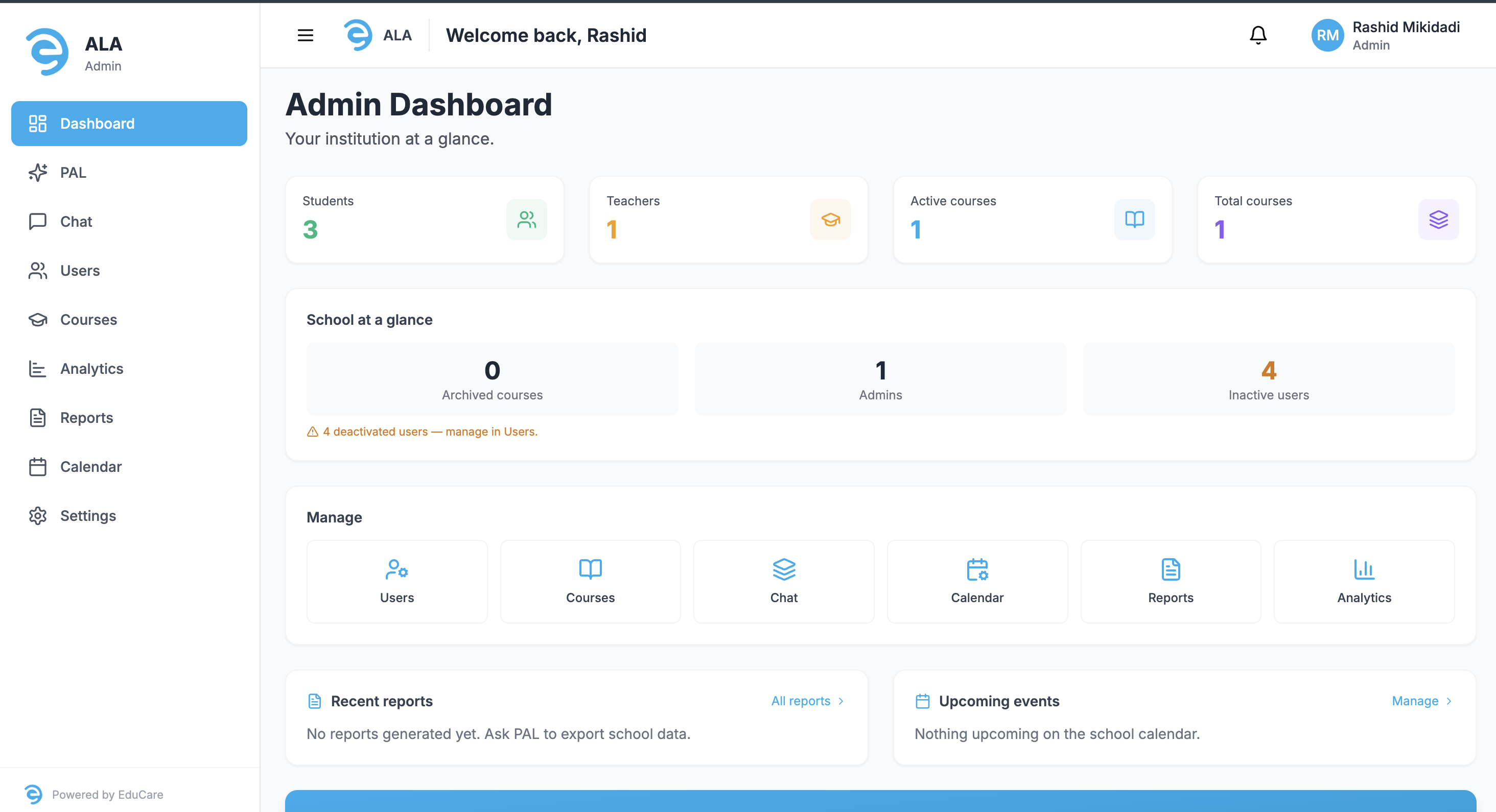Open the Calendar manage tile
The height and width of the screenshot is (812, 1496).
tap(977, 582)
